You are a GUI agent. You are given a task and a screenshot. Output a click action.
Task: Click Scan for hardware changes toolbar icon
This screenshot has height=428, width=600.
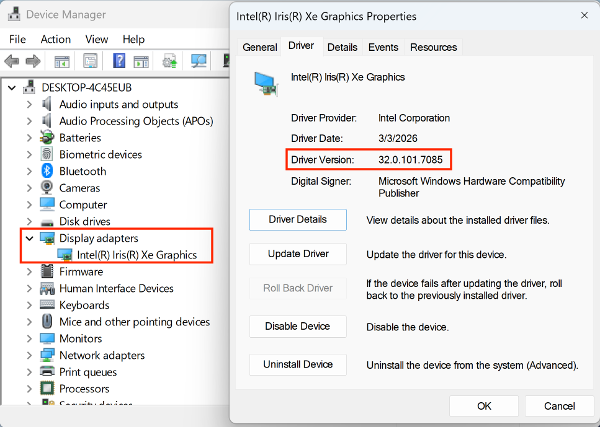pyautogui.click(x=199, y=61)
